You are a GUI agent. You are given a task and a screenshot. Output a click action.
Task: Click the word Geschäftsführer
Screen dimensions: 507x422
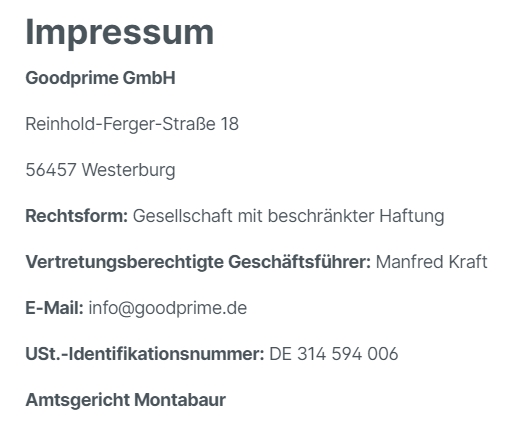click(x=300, y=262)
